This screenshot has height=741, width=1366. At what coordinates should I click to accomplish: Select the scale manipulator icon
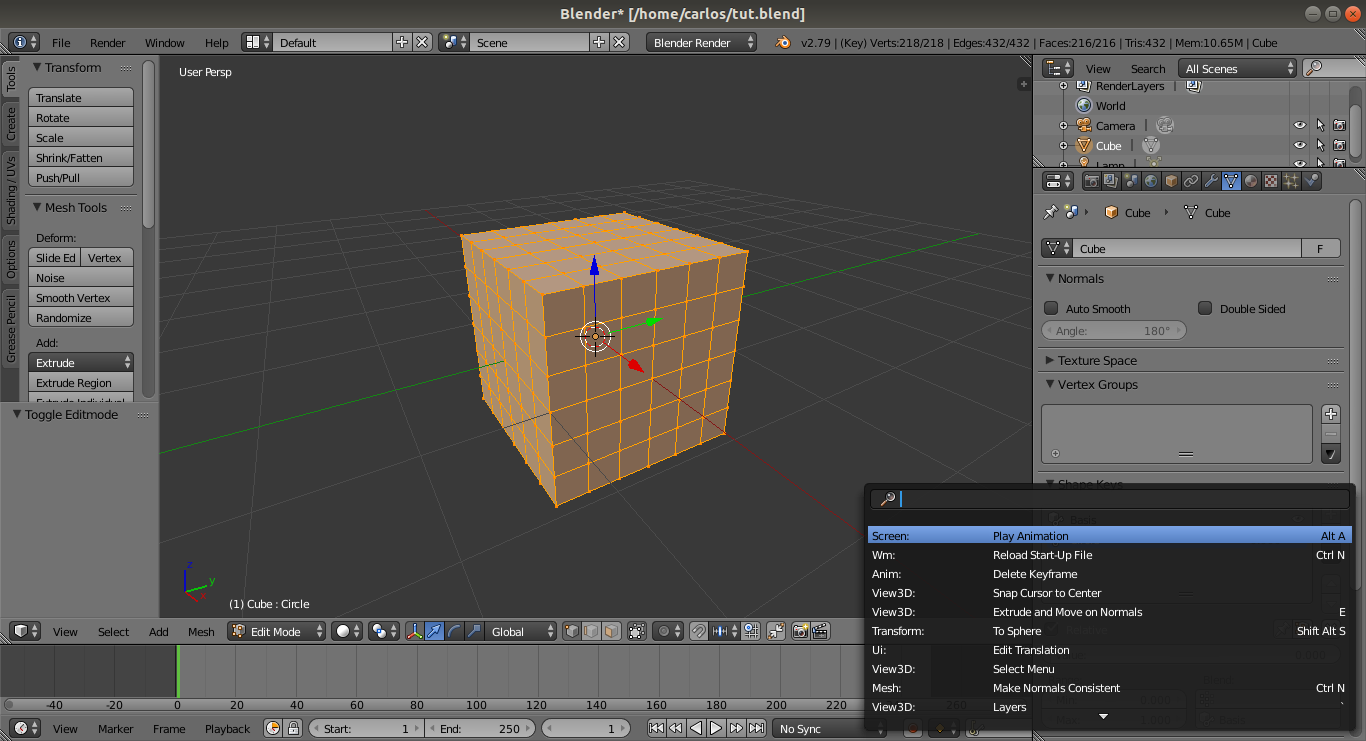click(475, 631)
